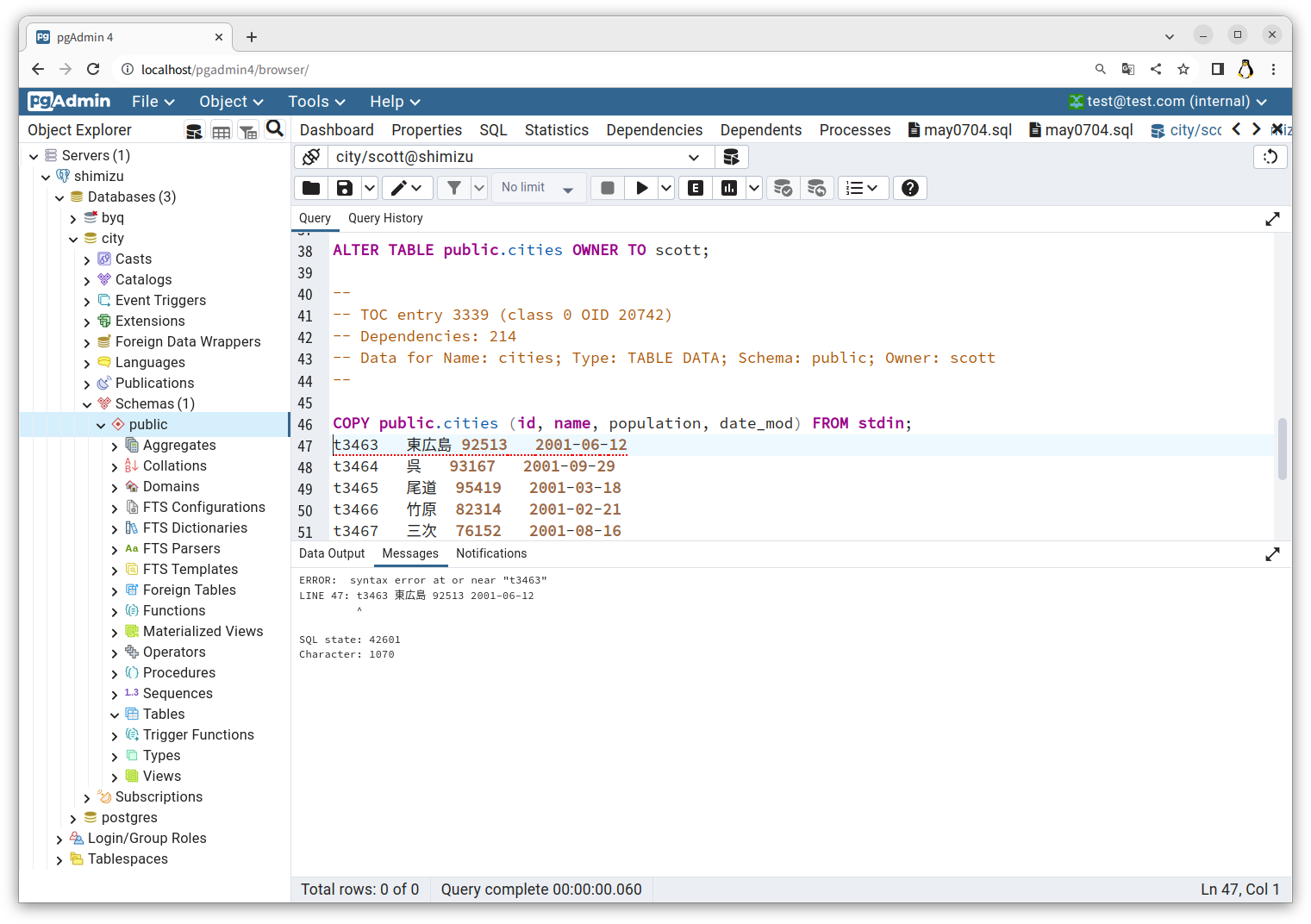The image size is (1311, 924).
Task: Open the Tools menu
Action: 315,101
